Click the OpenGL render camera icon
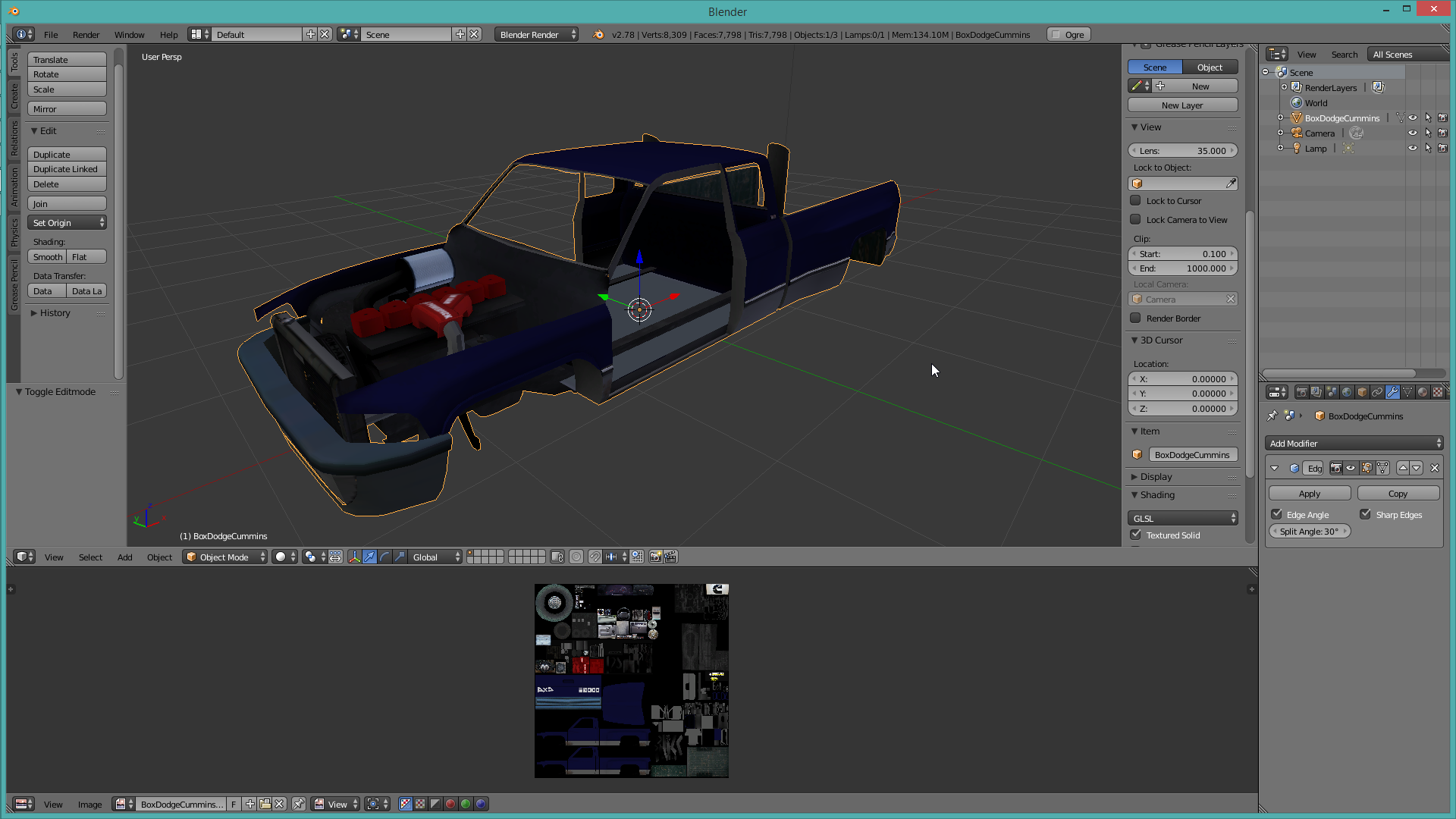 655,557
